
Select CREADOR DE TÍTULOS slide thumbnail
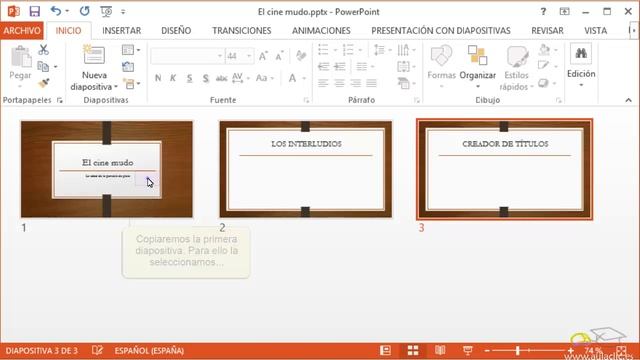(x=504, y=169)
